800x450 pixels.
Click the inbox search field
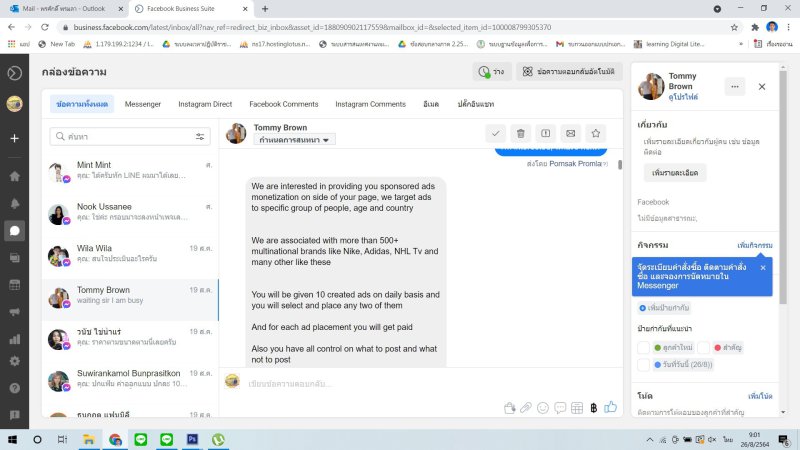tap(130, 137)
